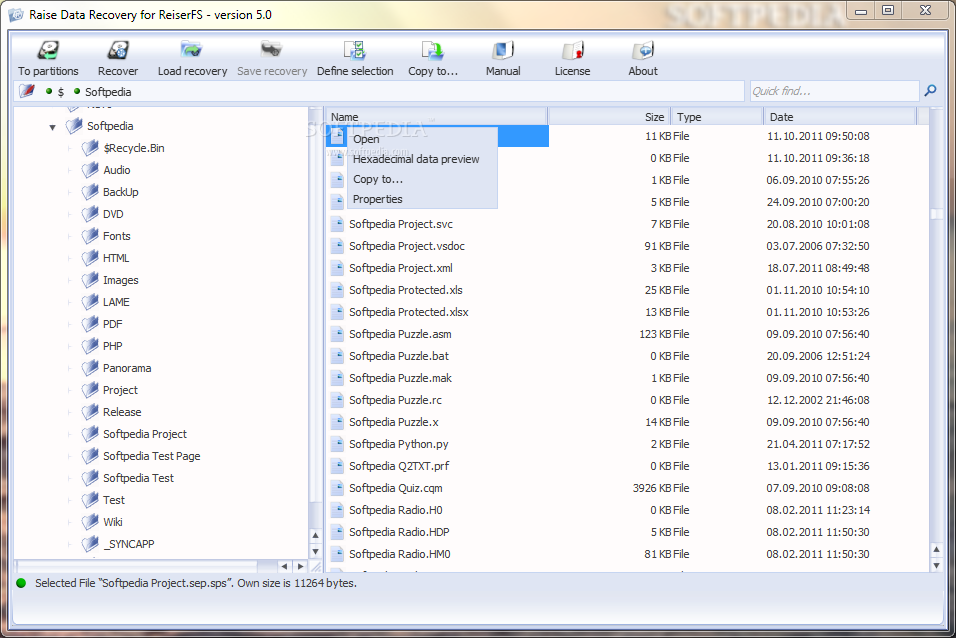Click the PDF folder icon
Image resolution: width=956 pixels, height=638 pixels.
click(90, 323)
